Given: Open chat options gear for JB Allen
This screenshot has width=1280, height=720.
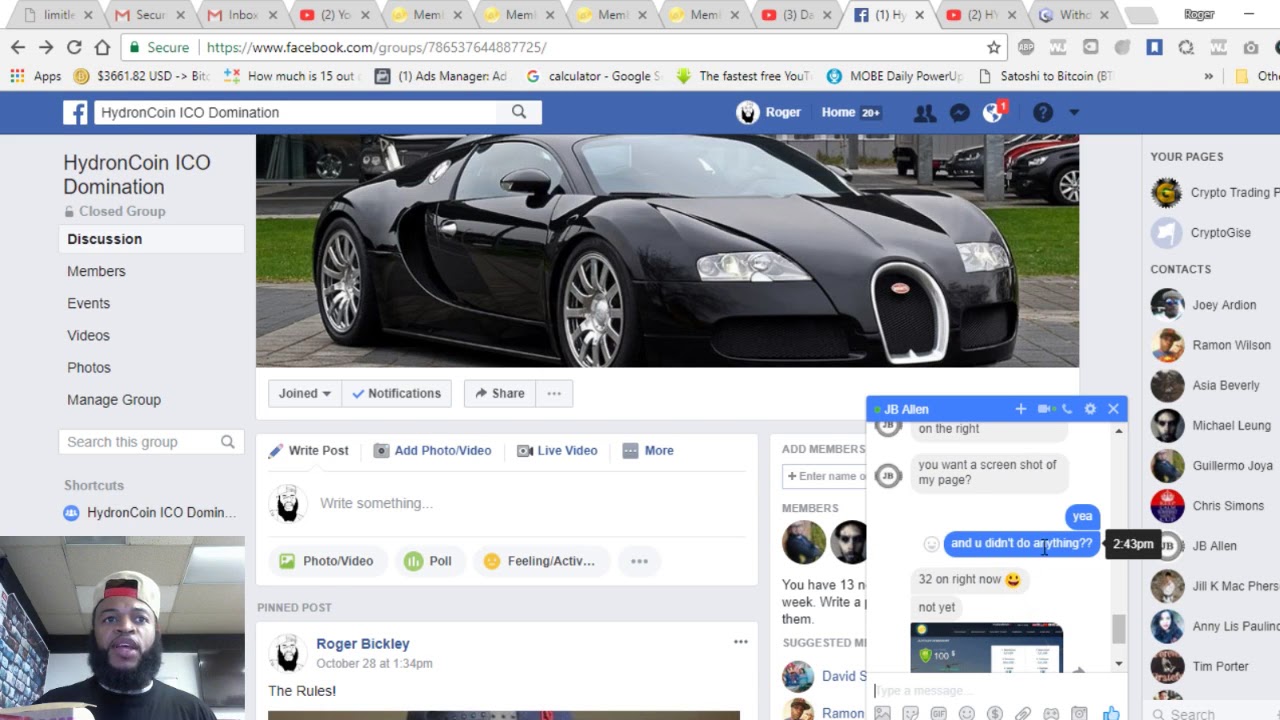Looking at the screenshot, I should pos(1090,409).
